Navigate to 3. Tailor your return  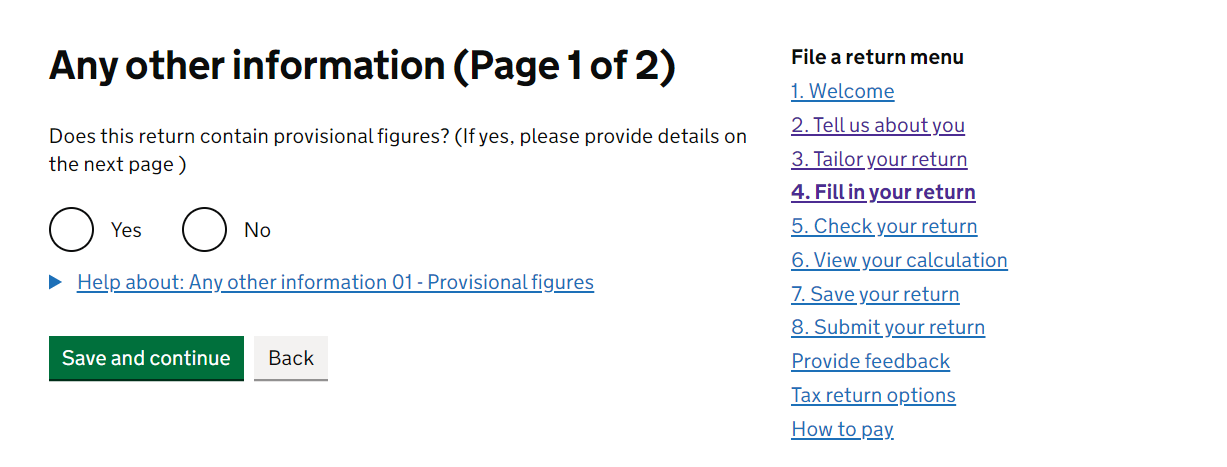click(879, 159)
